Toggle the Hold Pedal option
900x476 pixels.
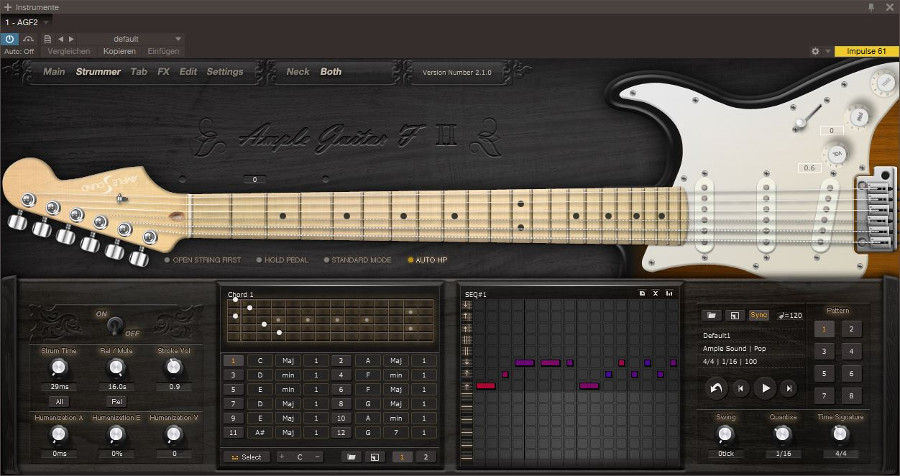[x=282, y=260]
